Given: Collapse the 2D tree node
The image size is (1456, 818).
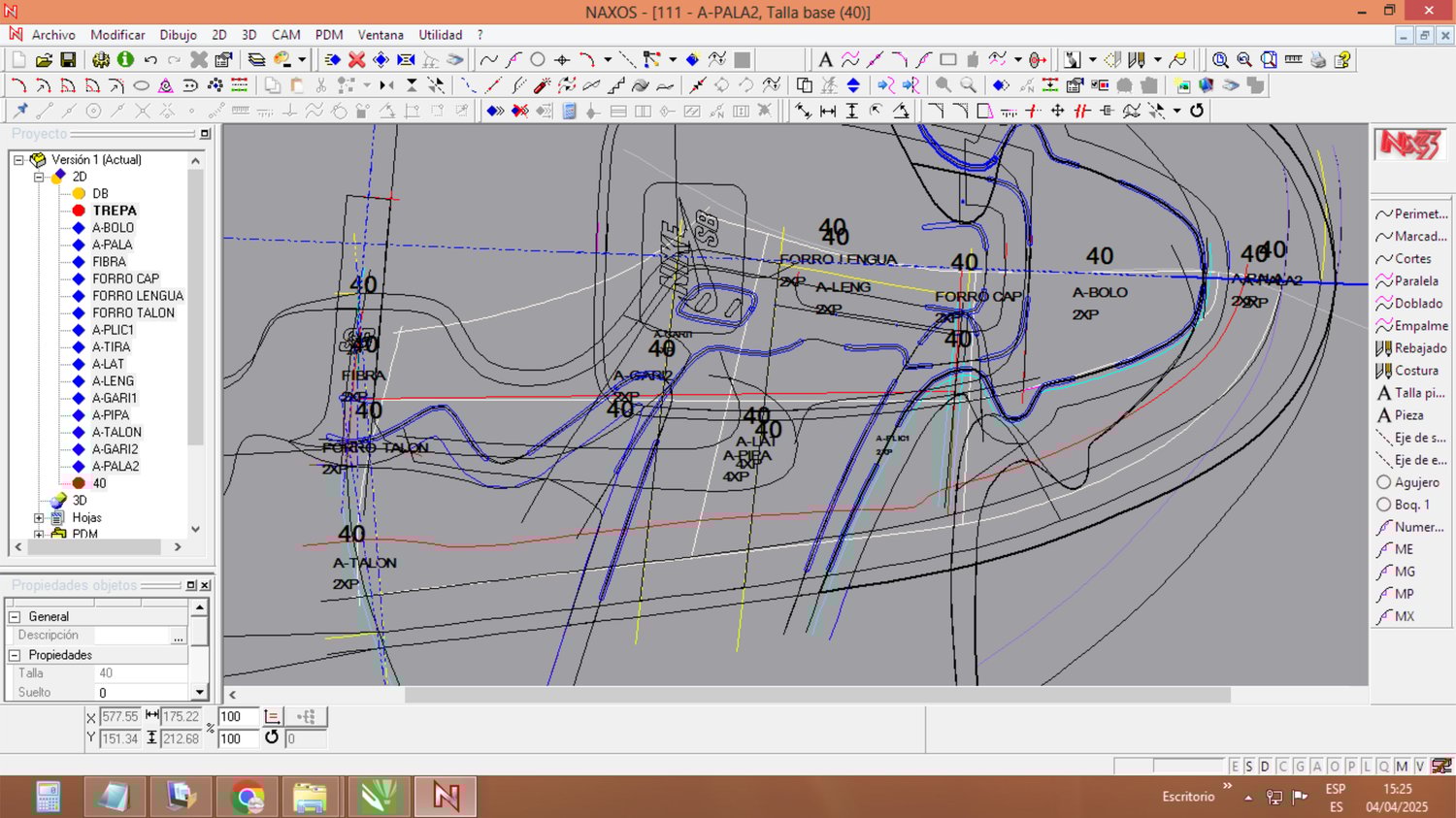Looking at the screenshot, I should pyautogui.click(x=39, y=177).
